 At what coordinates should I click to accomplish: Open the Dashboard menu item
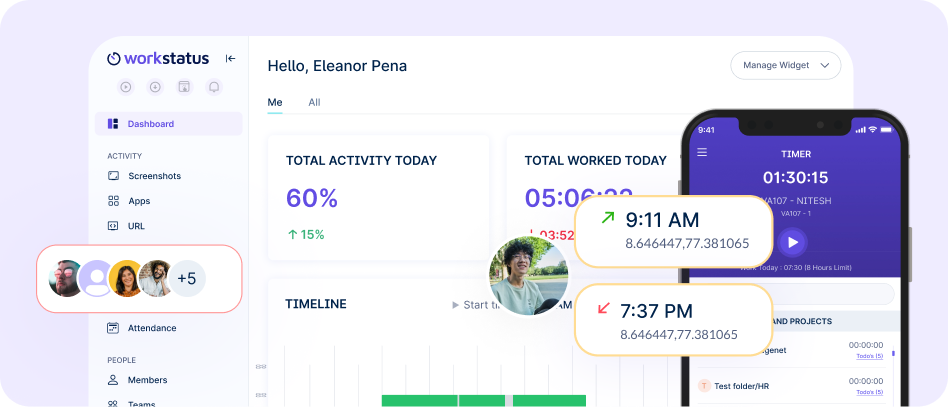(x=169, y=124)
